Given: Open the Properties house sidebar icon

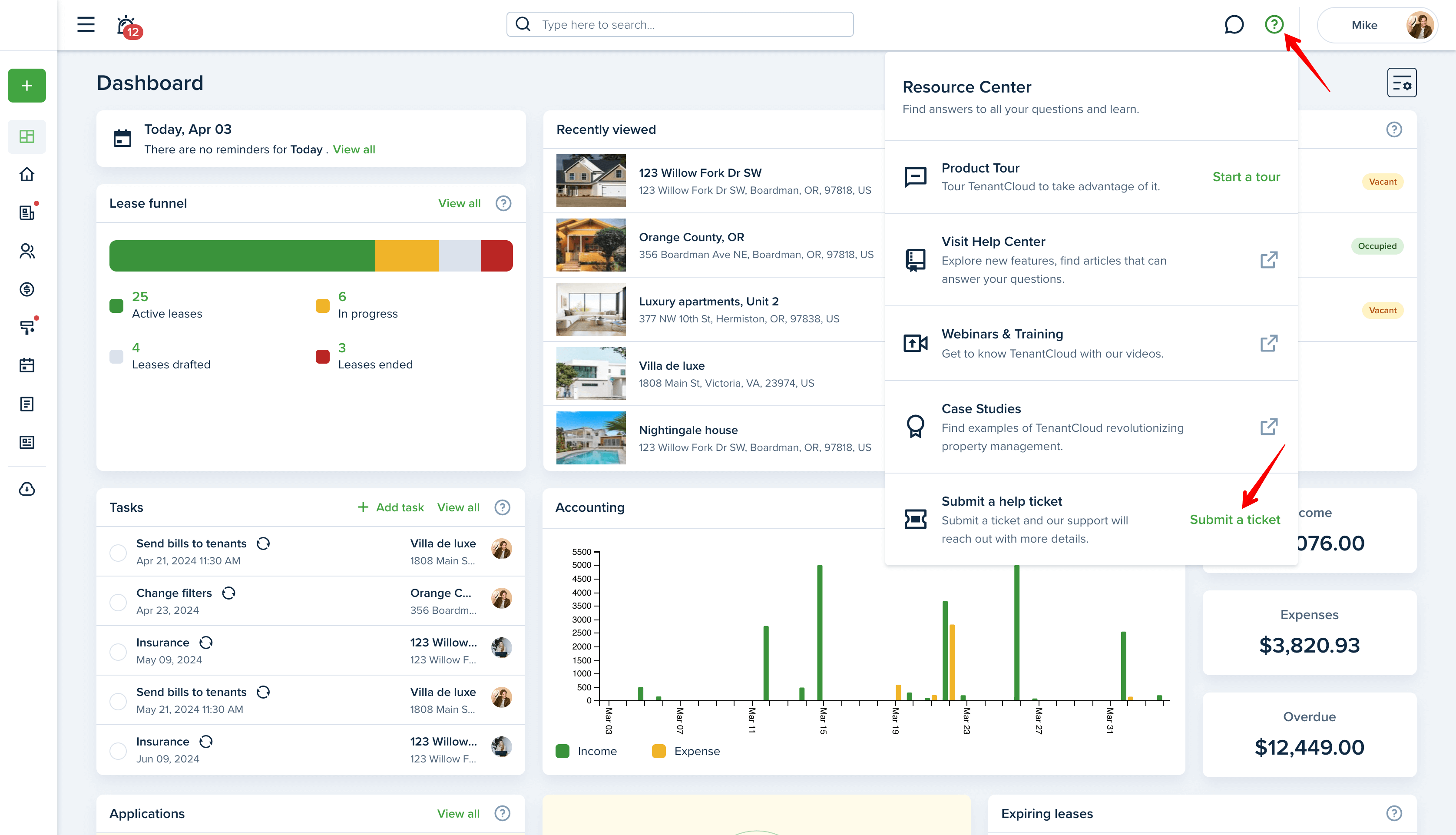Looking at the screenshot, I should point(26,174).
